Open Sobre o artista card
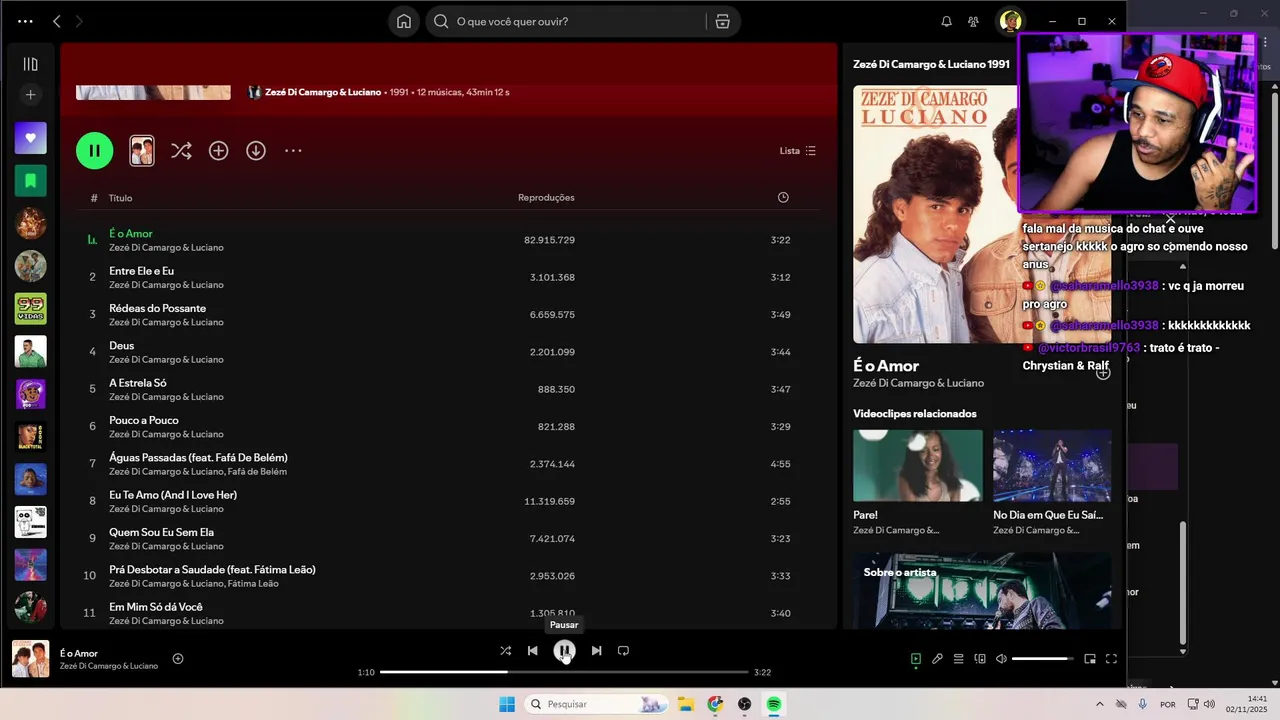Image resolution: width=1280 pixels, height=720 pixels. pos(982,590)
